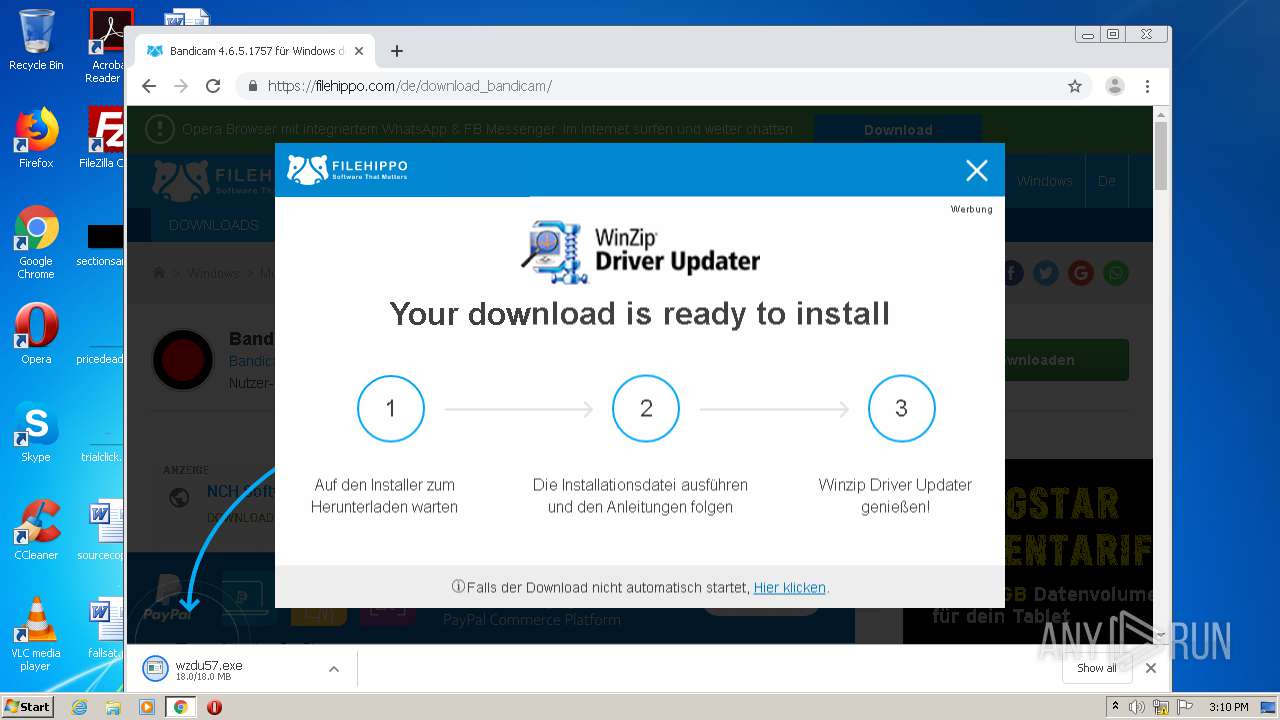Select the VLC media player shortcut
Image resolution: width=1280 pixels, height=720 pixels.
pyautogui.click(x=36, y=634)
